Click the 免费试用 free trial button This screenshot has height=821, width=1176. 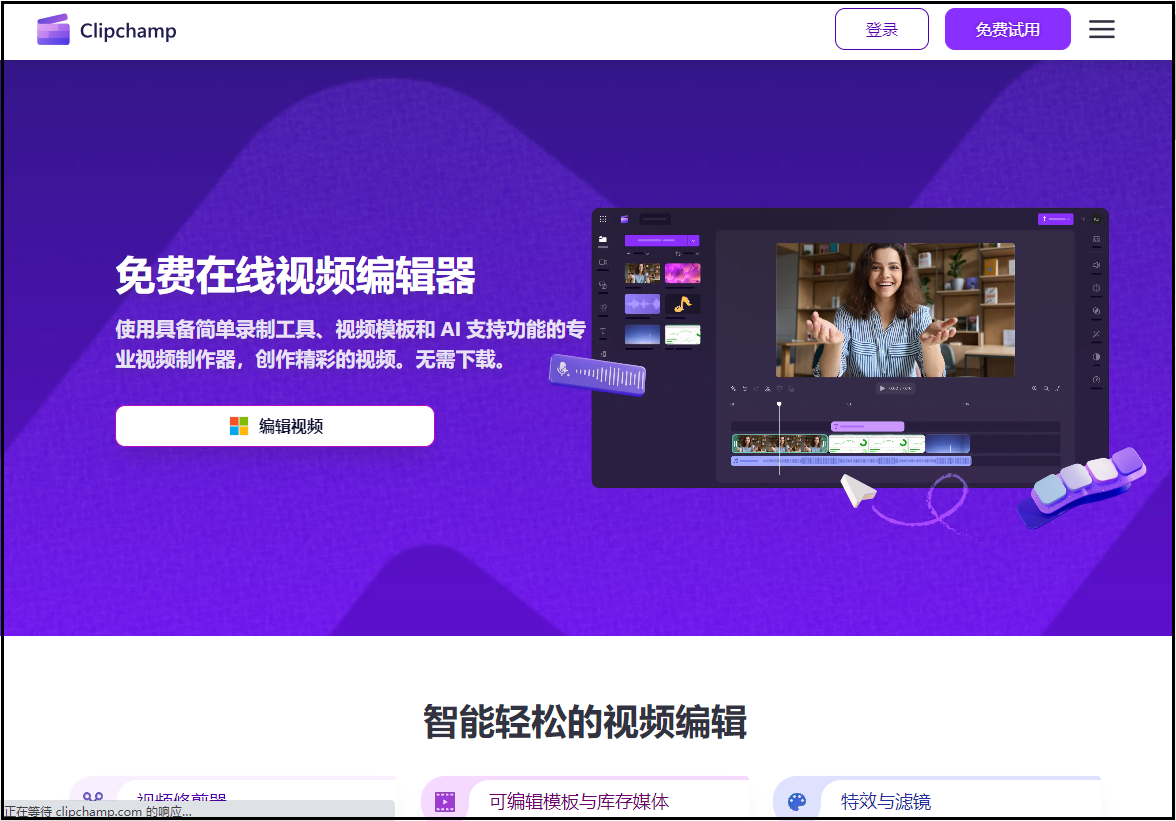1006,29
